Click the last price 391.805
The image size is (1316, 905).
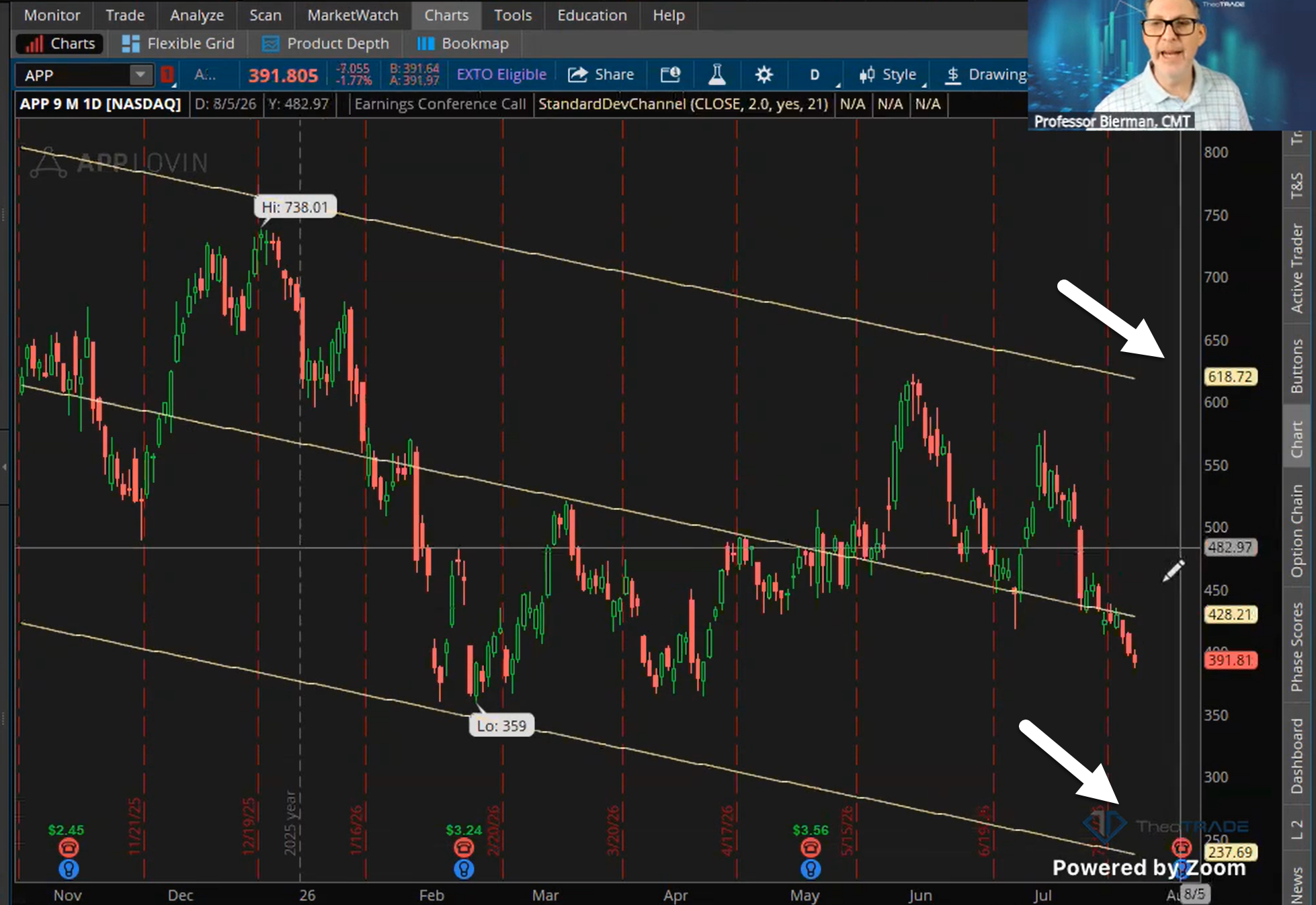point(283,75)
